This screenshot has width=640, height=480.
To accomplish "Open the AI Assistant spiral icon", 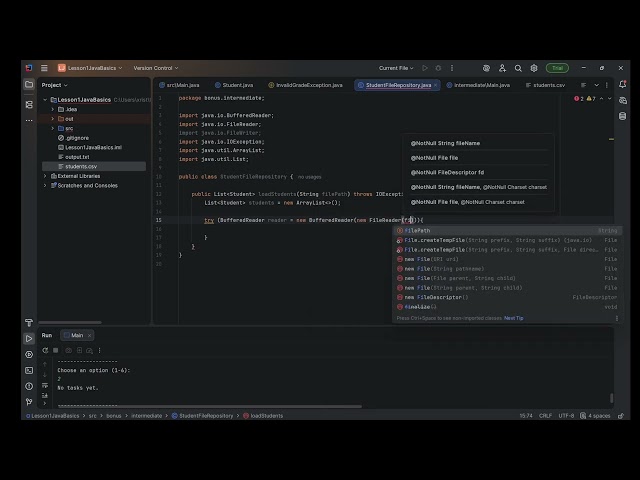I will (x=486, y=68).
